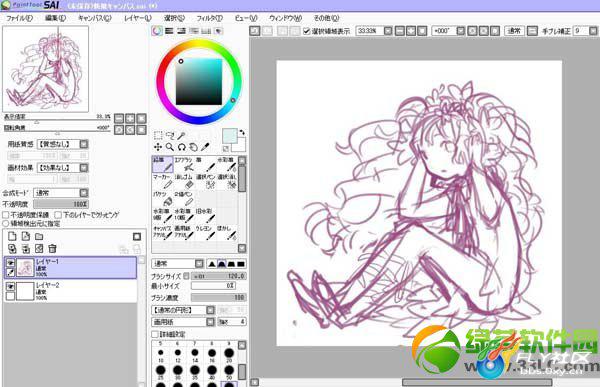Hide レイヤー1 using its eye icon
The image size is (600, 387).
point(10,263)
